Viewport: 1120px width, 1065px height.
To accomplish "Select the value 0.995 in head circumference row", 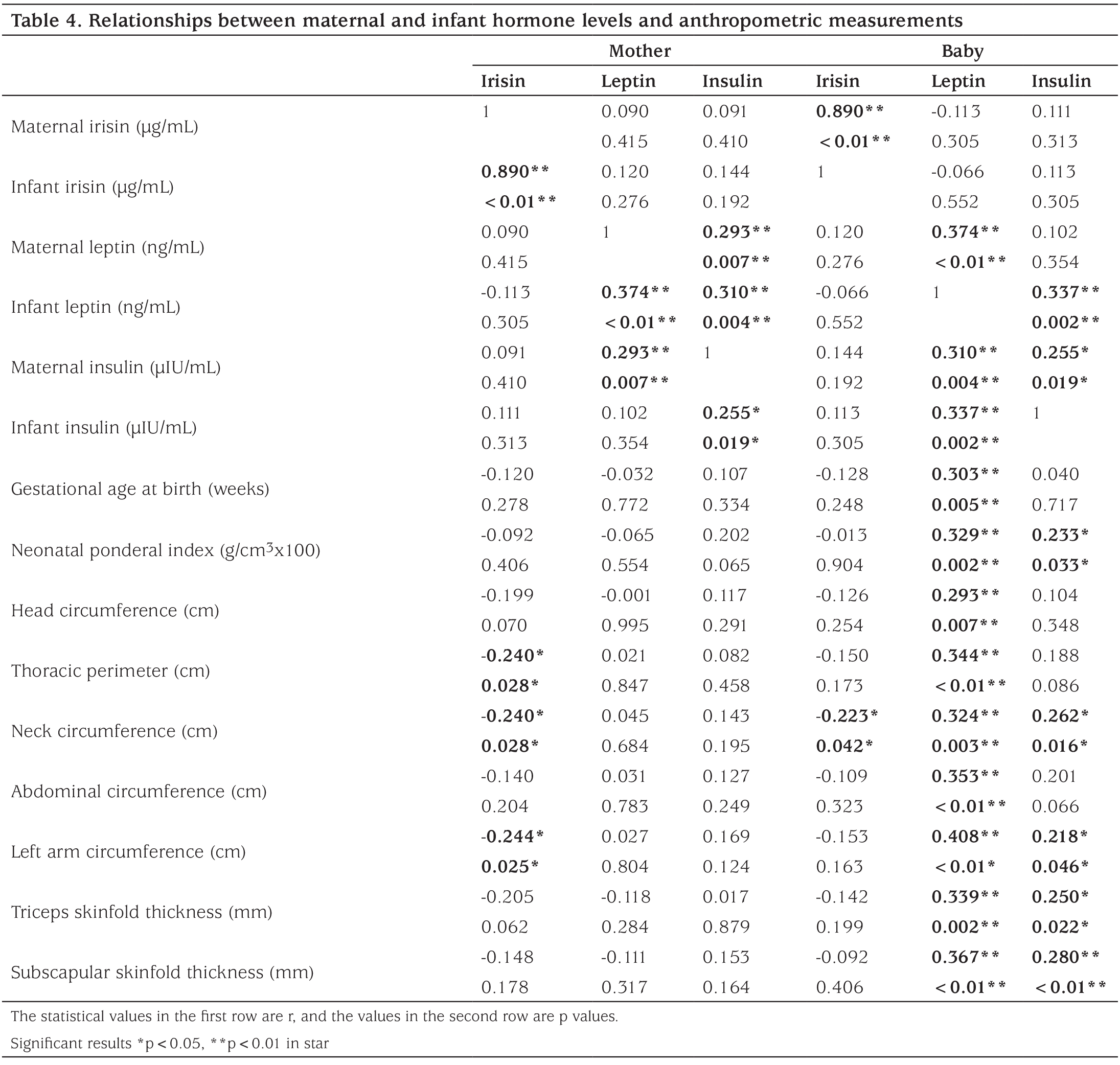I will point(625,626).
